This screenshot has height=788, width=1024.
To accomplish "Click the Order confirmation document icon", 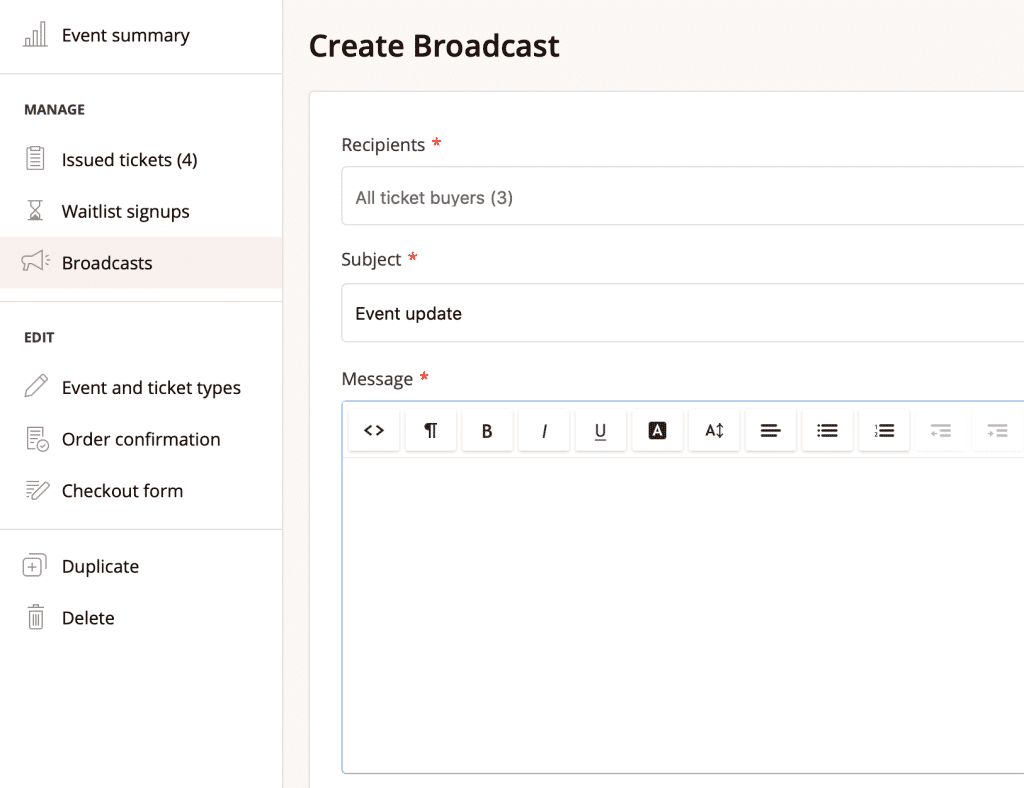I will click(37, 439).
